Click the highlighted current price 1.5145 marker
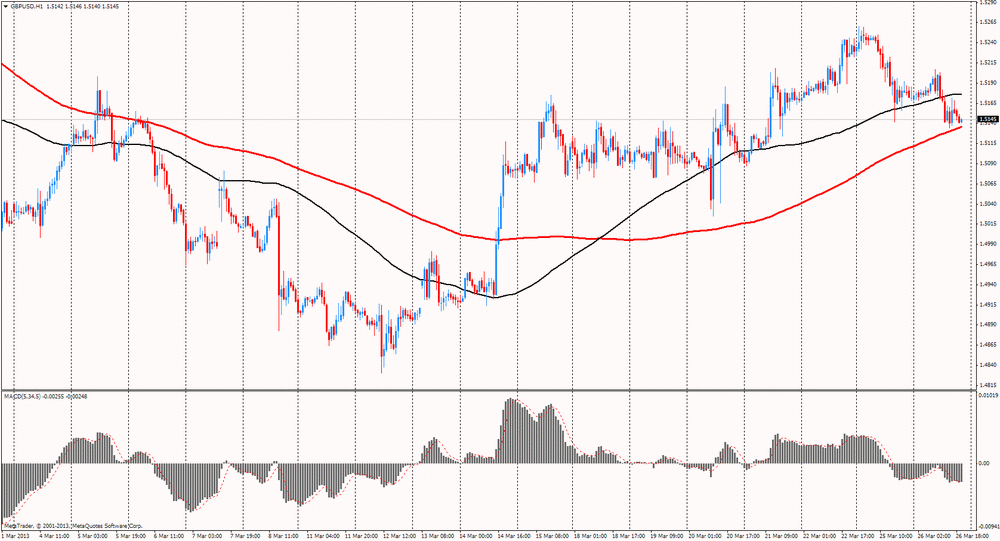 coord(988,119)
